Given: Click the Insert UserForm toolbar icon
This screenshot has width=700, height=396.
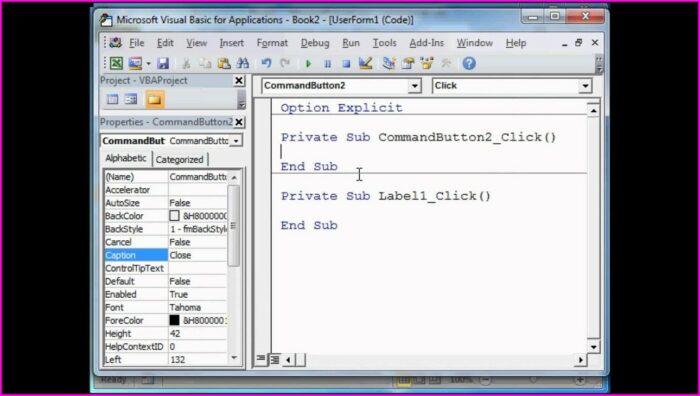Looking at the screenshot, I should (x=135, y=63).
